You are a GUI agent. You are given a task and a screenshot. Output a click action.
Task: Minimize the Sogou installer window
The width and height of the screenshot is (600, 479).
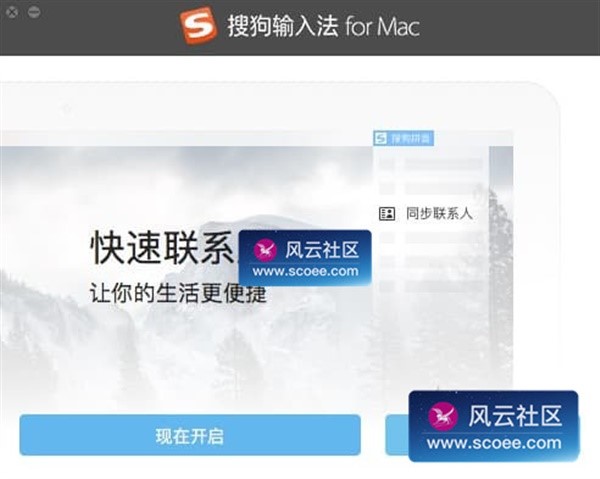point(34,12)
